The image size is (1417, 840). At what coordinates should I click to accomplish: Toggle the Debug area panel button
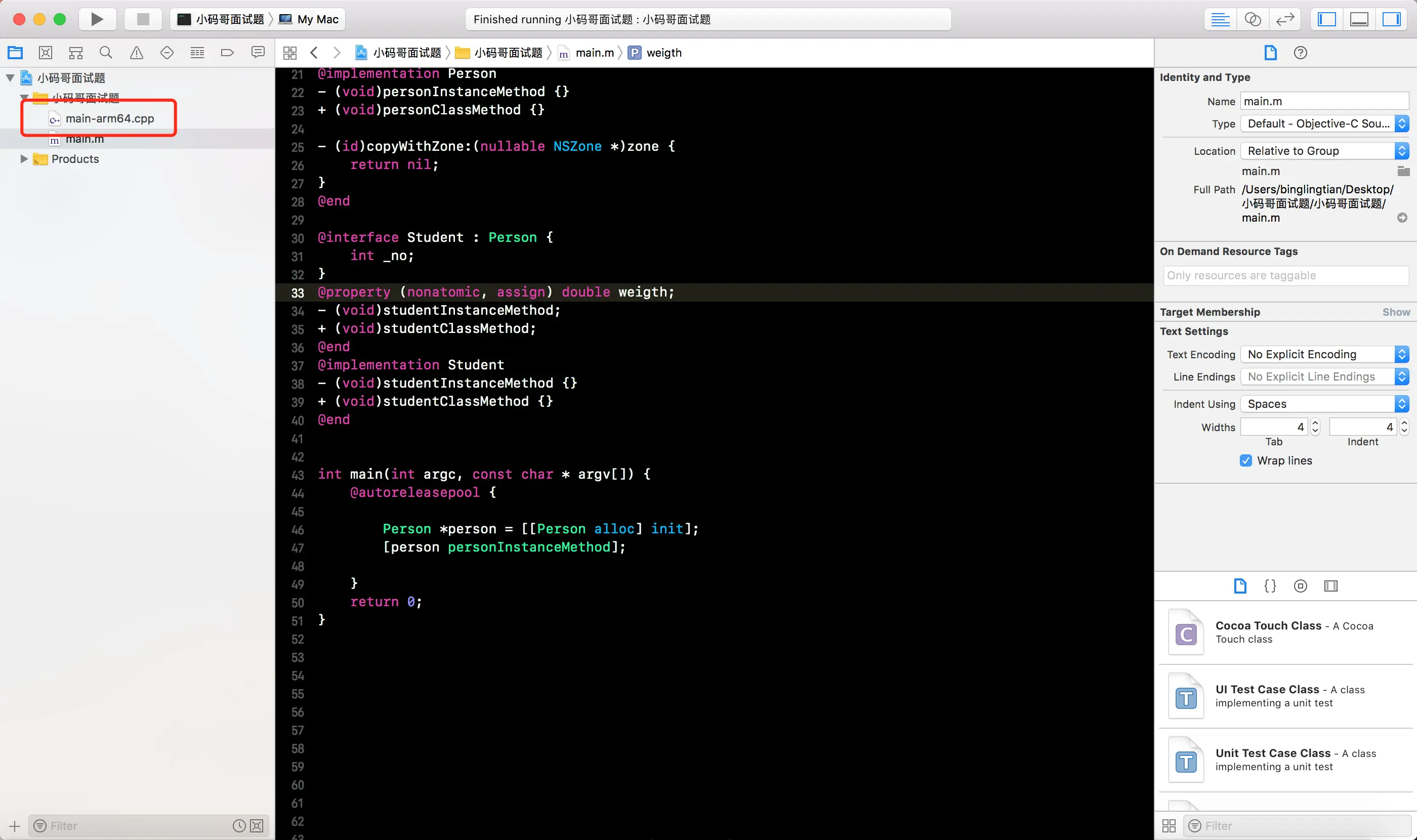1359,19
